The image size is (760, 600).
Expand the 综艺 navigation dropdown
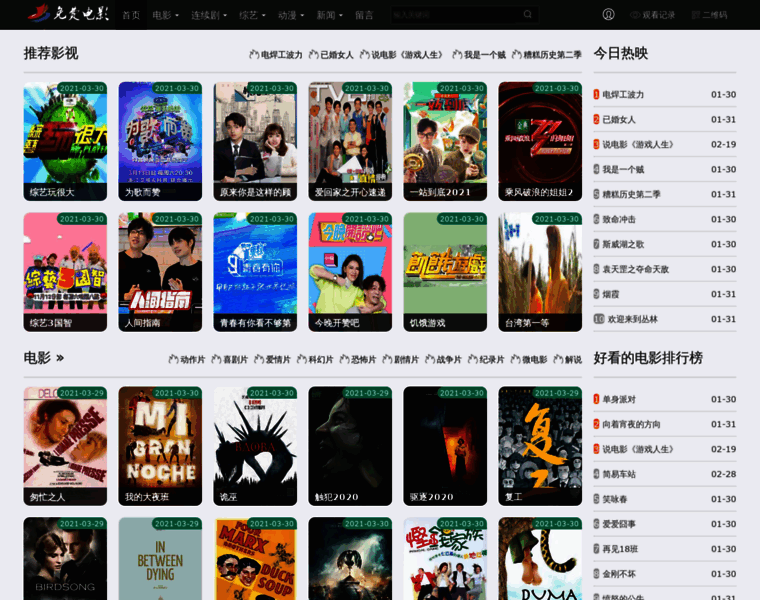pyautogui.click(x=252, y=15)
